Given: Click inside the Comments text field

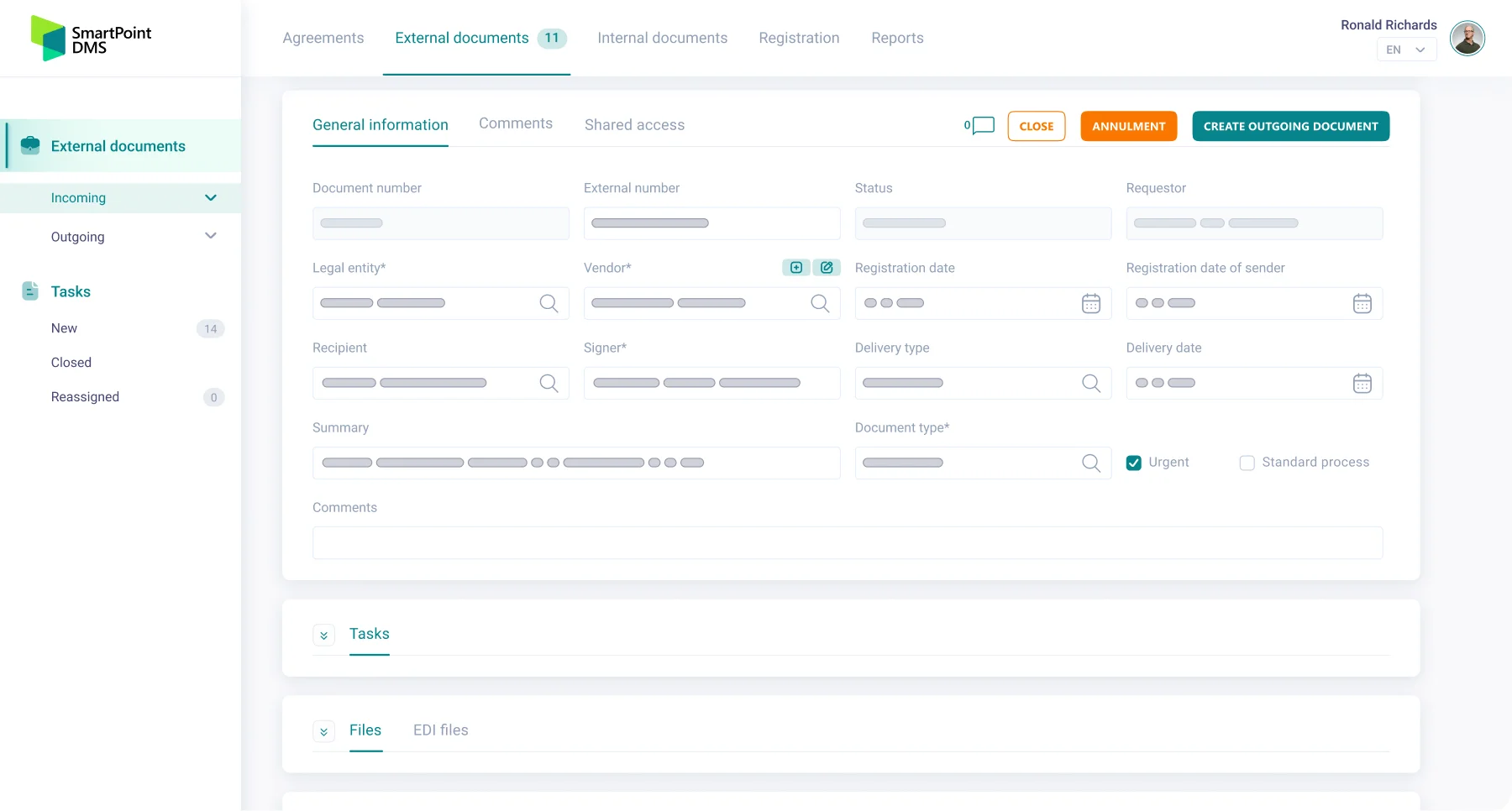Looking at the screenshot, I should click(847, 542).
